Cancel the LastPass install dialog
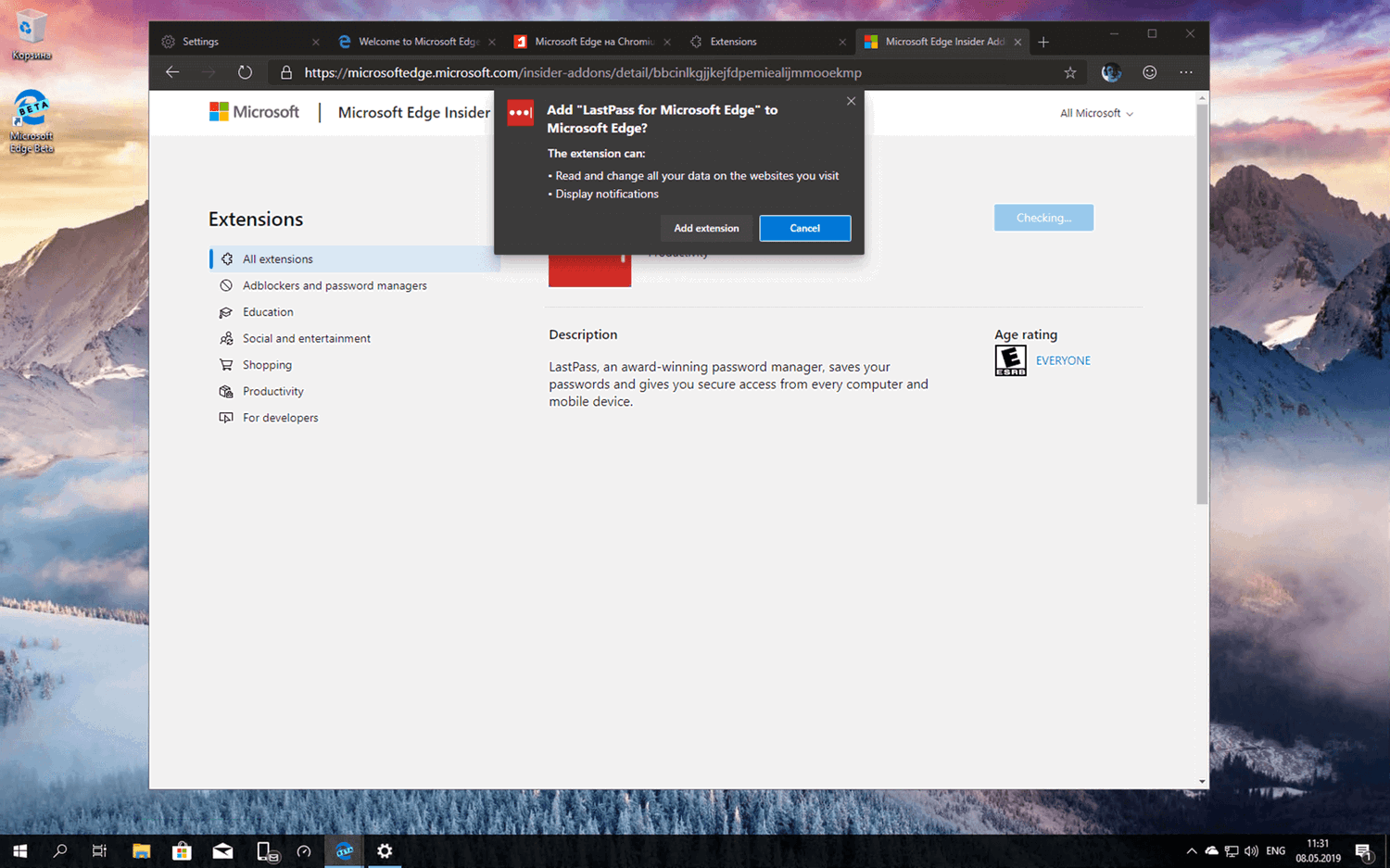The image size is (1390, 868). (804, 228)
